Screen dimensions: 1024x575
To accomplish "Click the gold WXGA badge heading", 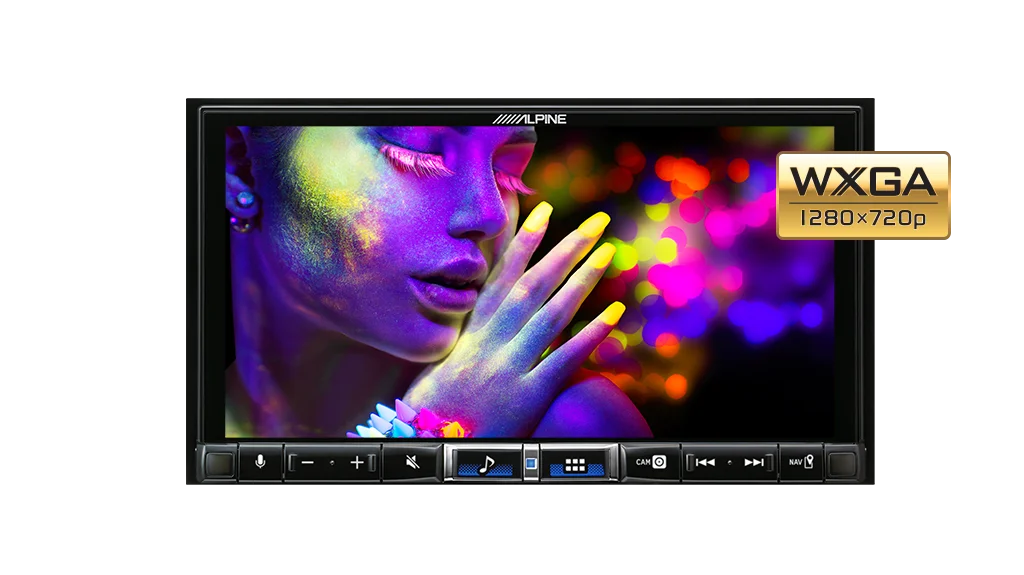I will [x=863, y=181].
